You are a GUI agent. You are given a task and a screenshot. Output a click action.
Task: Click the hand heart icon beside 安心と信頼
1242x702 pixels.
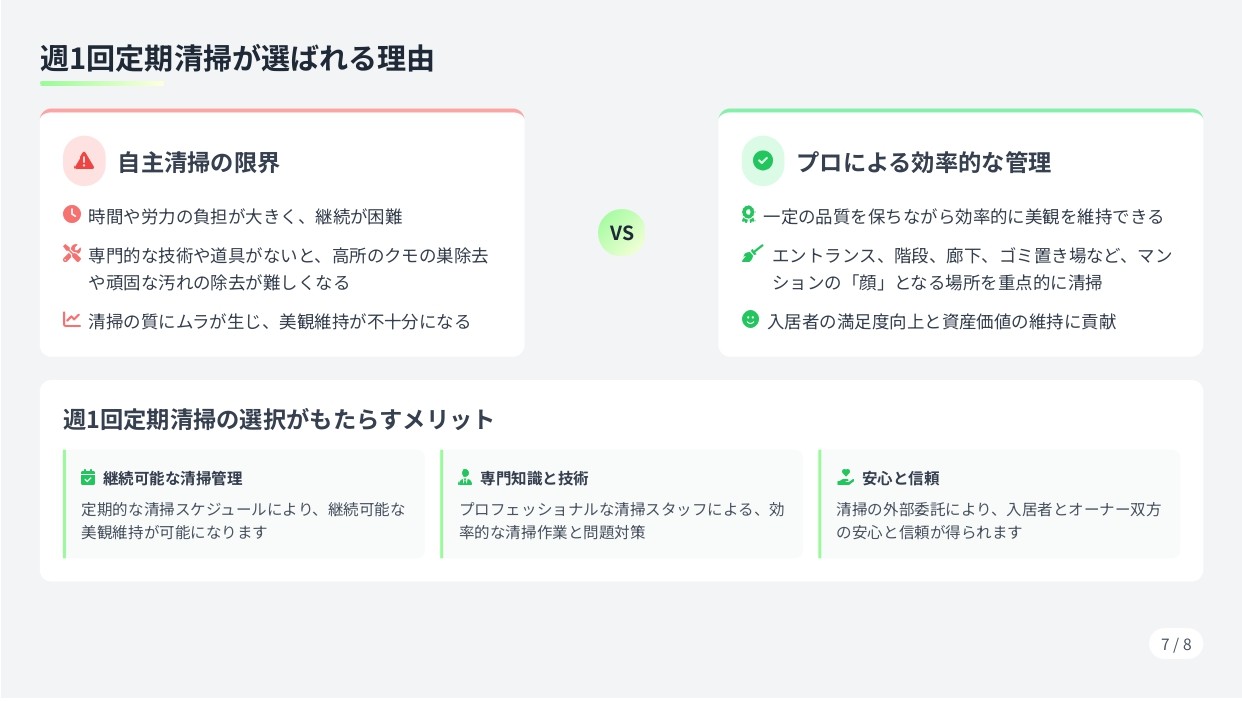coord(845,478)
